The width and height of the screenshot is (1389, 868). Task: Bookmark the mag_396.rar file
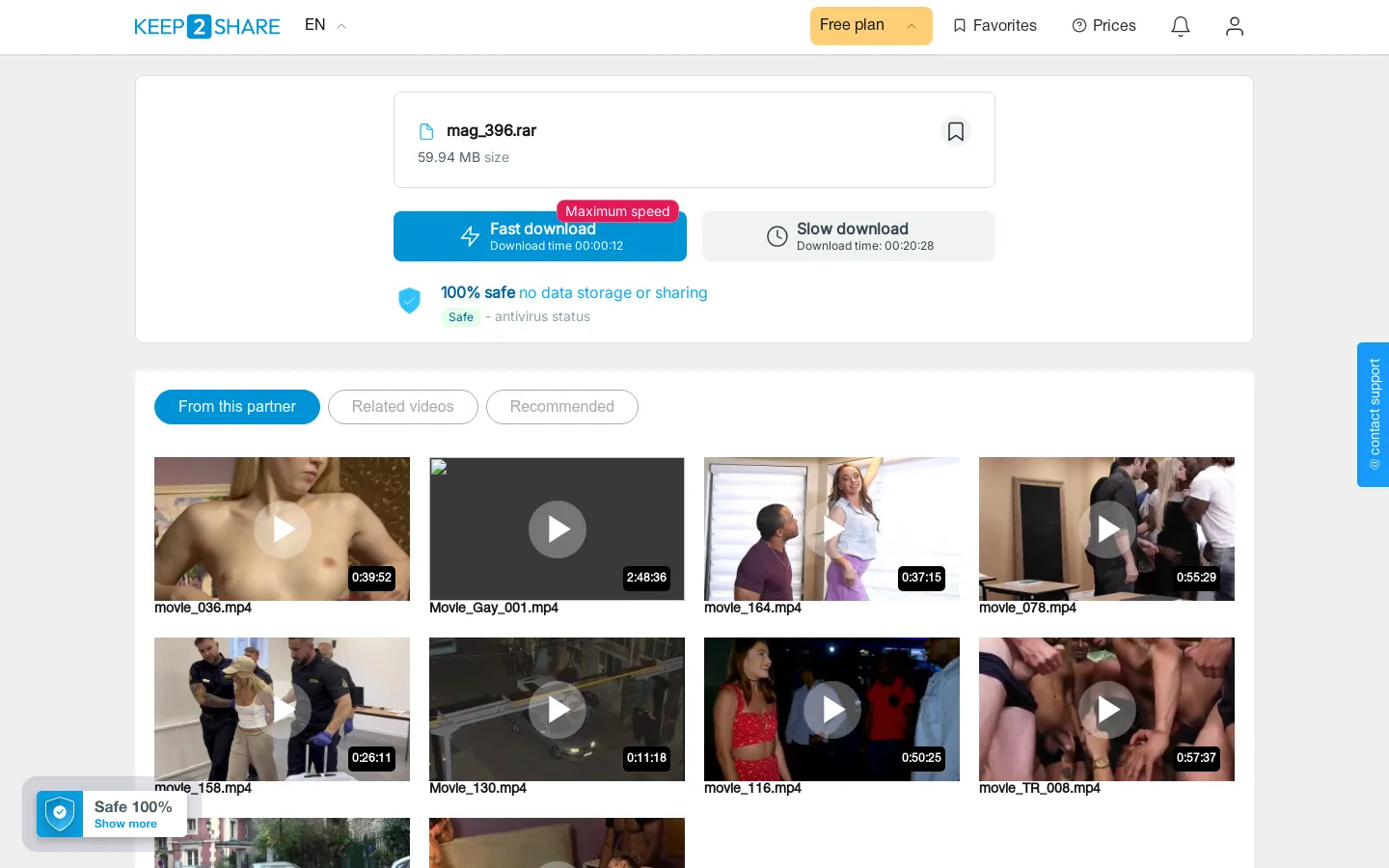956,131
